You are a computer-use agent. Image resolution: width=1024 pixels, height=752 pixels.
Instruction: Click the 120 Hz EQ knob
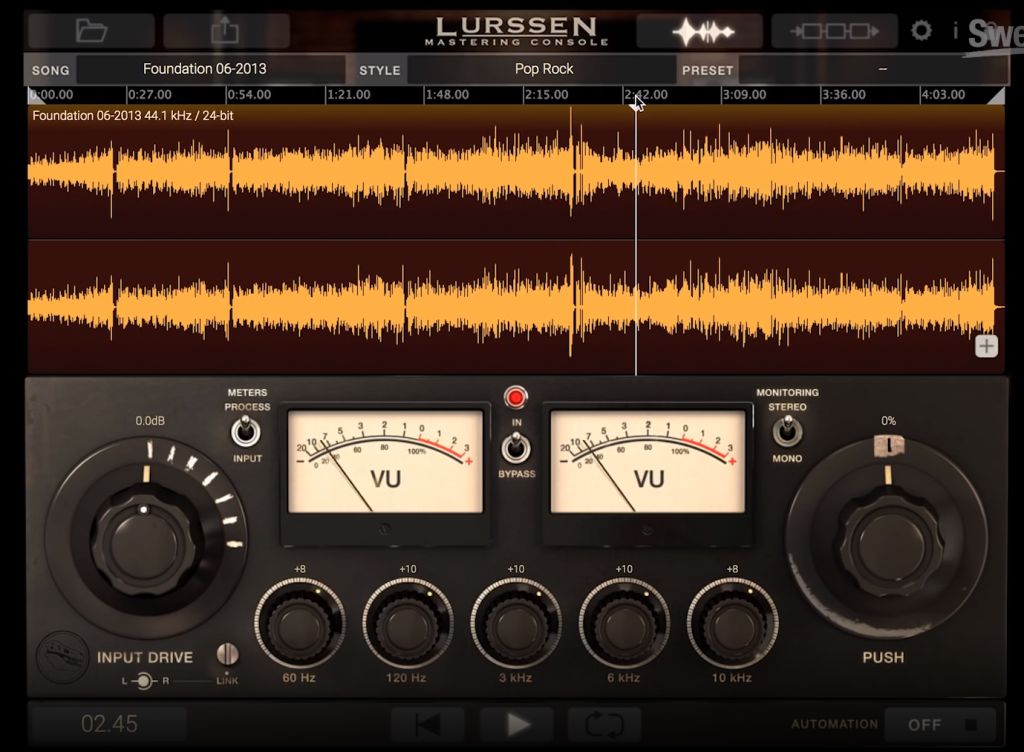[407, 623]
